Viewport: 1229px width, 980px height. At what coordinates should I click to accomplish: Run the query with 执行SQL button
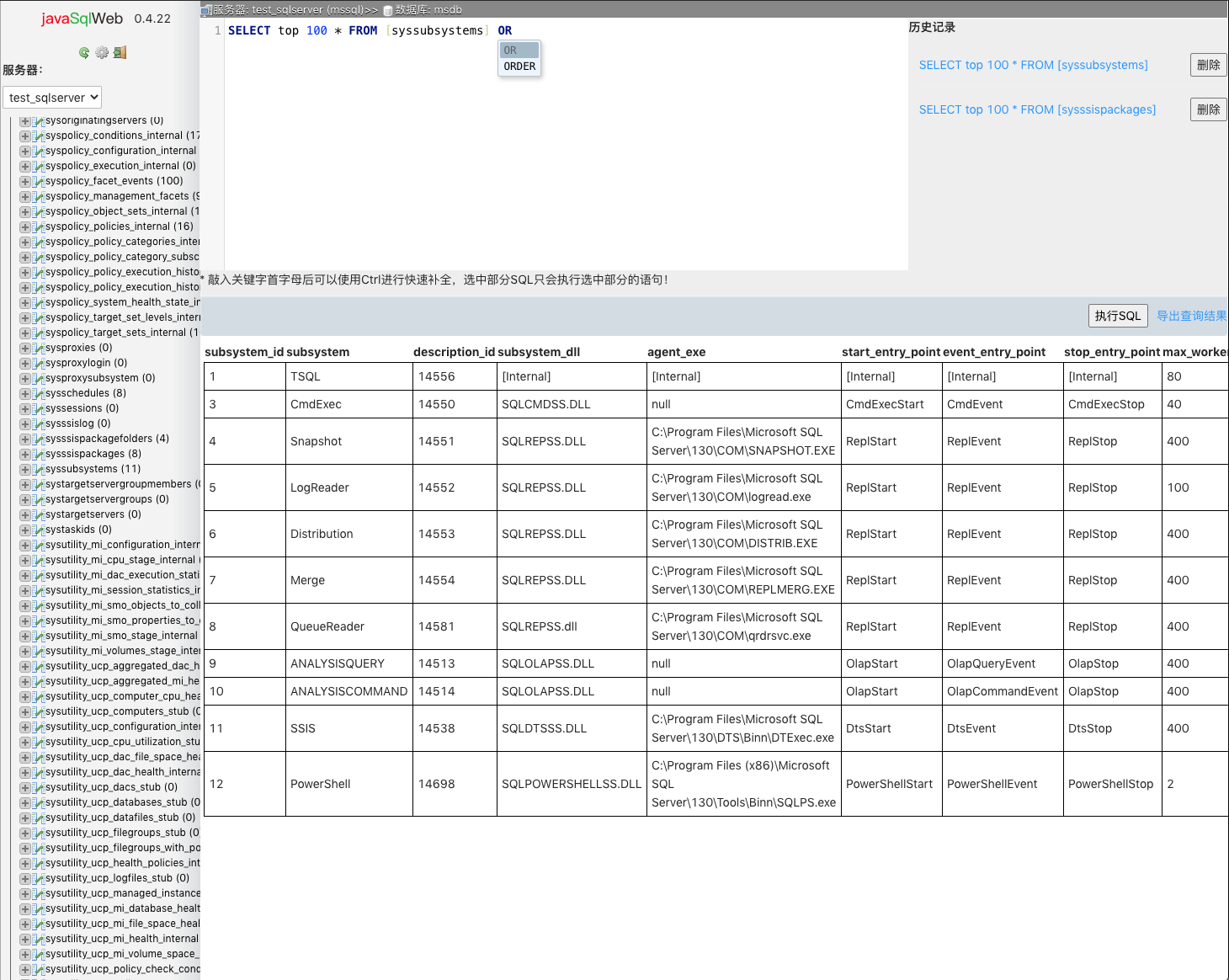(x=1118, y=316)
